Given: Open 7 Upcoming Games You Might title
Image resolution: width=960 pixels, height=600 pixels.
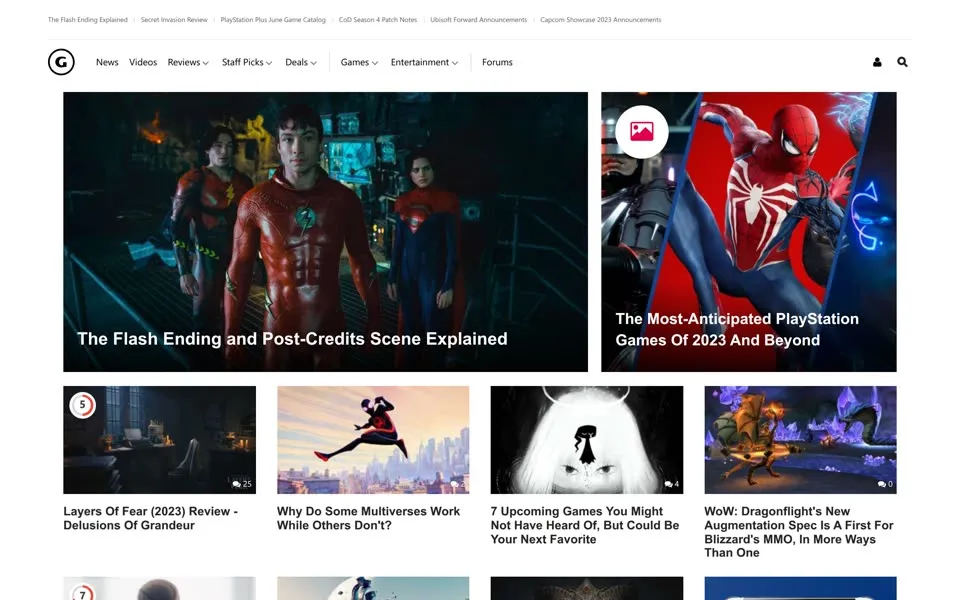Looking at the screenshot, I should pos(585,525).
